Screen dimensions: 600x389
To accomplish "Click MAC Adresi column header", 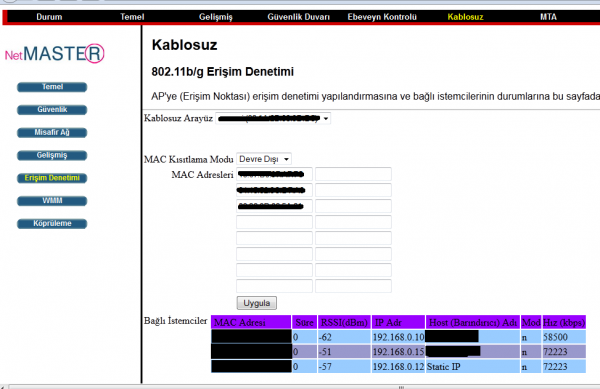I will coord(251,322).
